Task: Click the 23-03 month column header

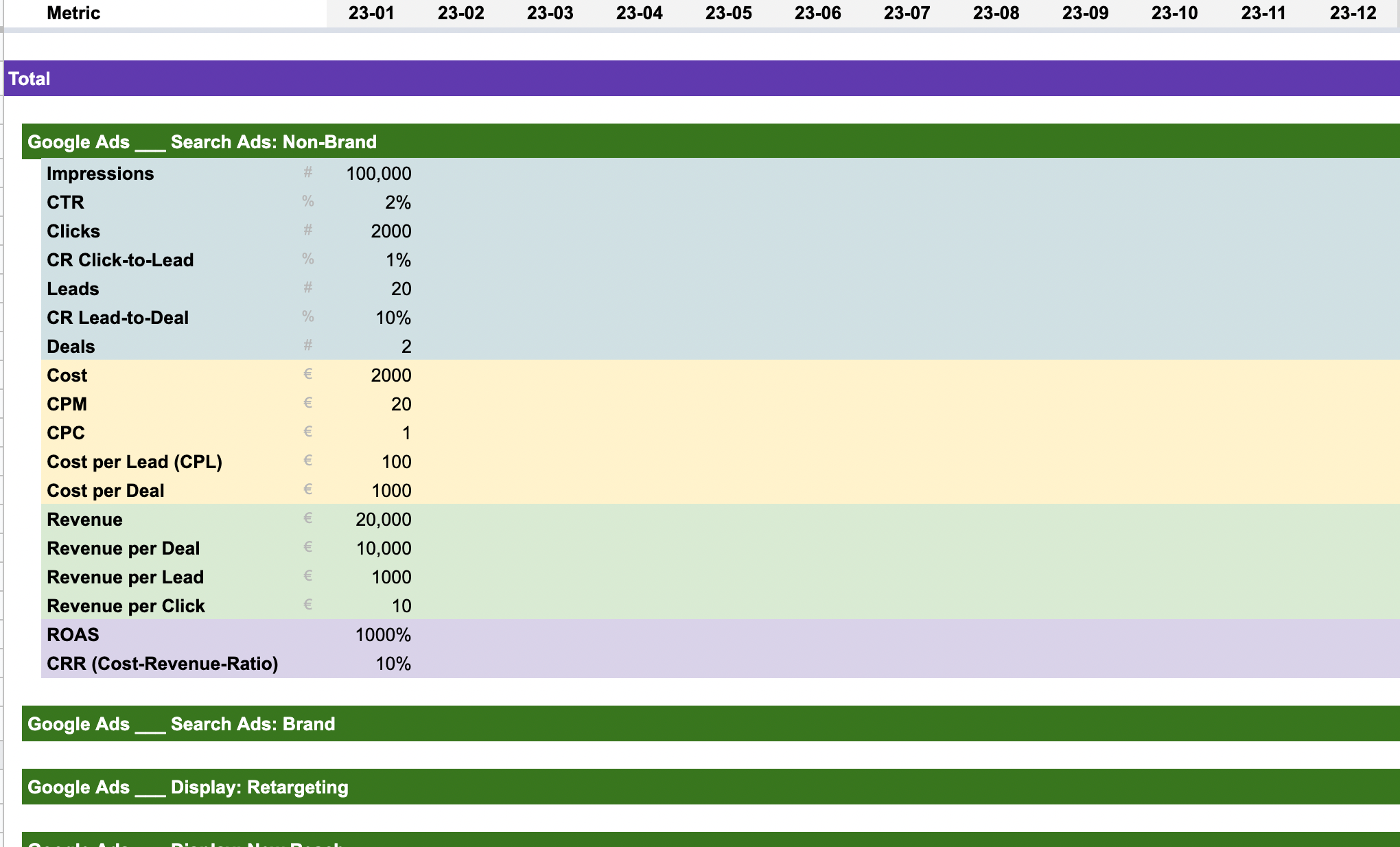Action: [x=550, y=13]
